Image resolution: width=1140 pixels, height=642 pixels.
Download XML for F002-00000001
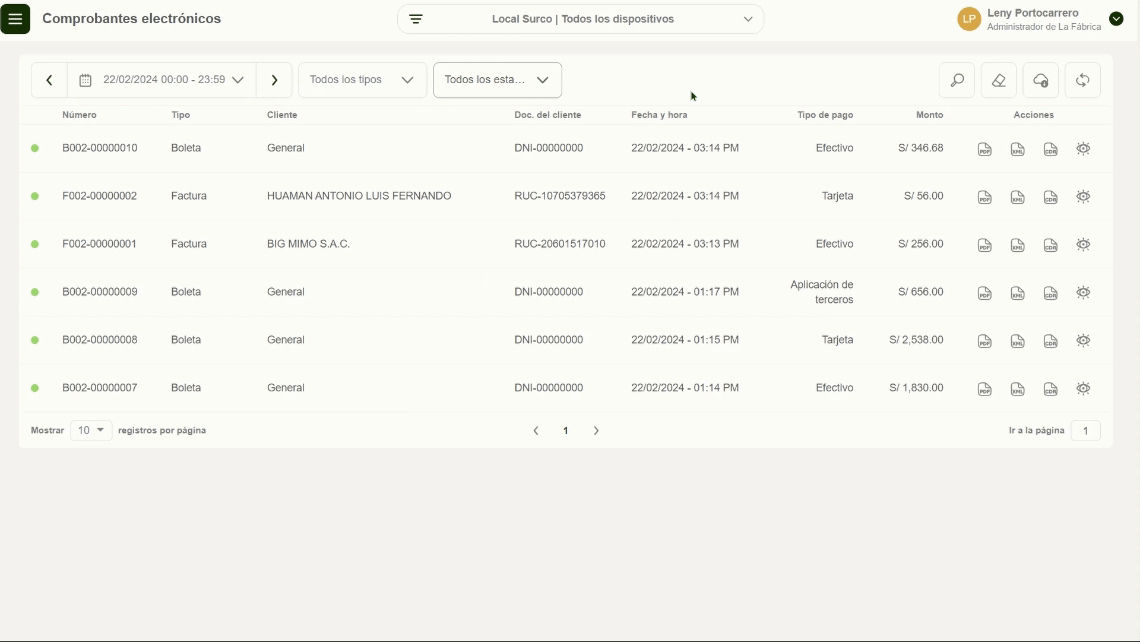pos(1017,245)
